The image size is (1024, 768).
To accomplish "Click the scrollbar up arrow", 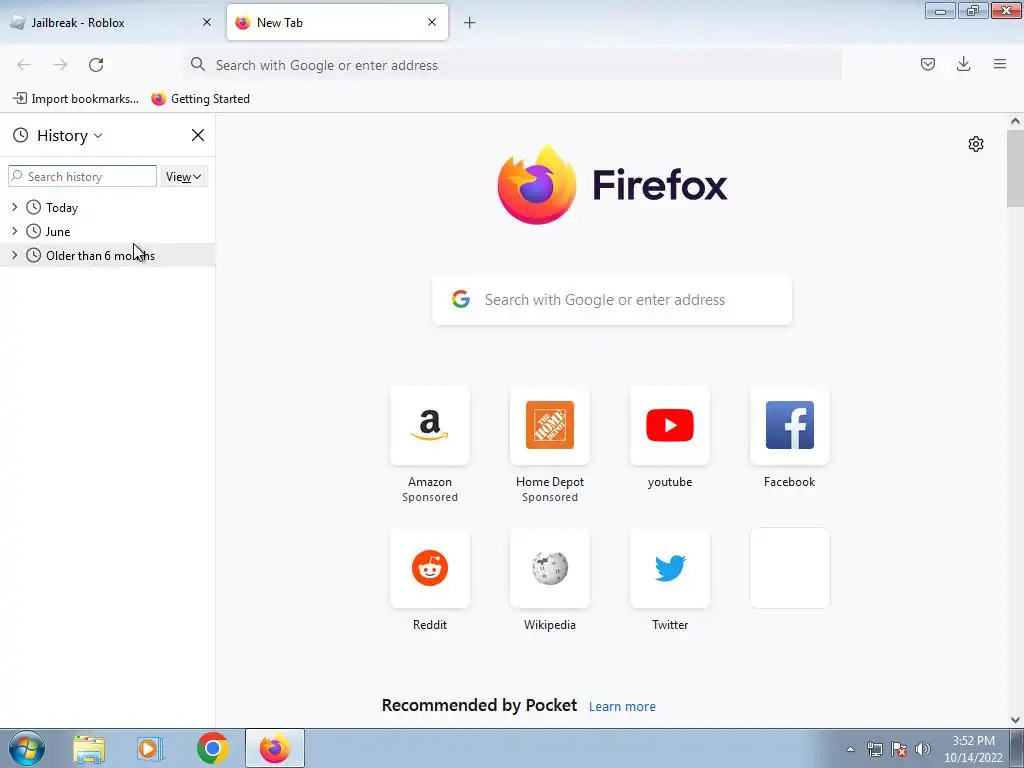I will [1015, 121].
